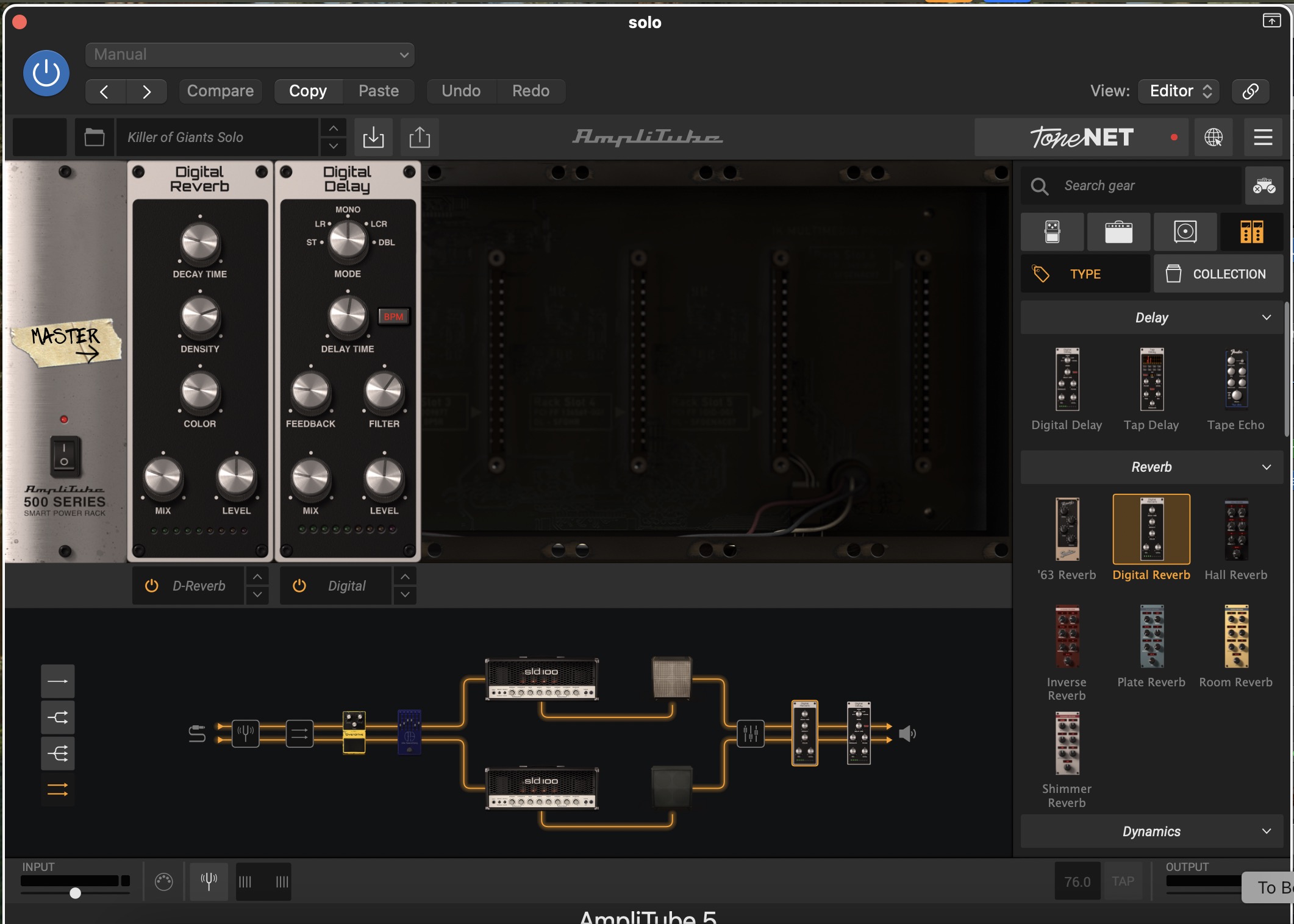Select the Digital Delay gear thumbnail
Image resolution: width=1294 pixels, height=924 pixels.
pos(1067,379)
